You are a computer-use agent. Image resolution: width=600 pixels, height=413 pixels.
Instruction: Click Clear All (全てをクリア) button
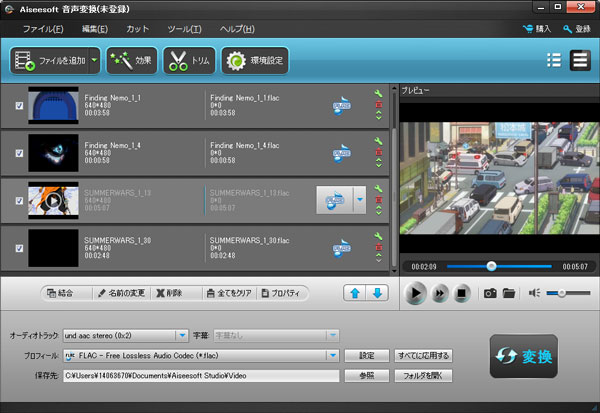pos(229,293)
